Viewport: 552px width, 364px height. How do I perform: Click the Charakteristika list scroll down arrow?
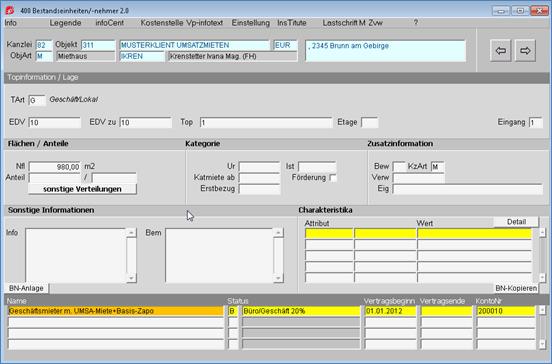[x=542, y=278]
